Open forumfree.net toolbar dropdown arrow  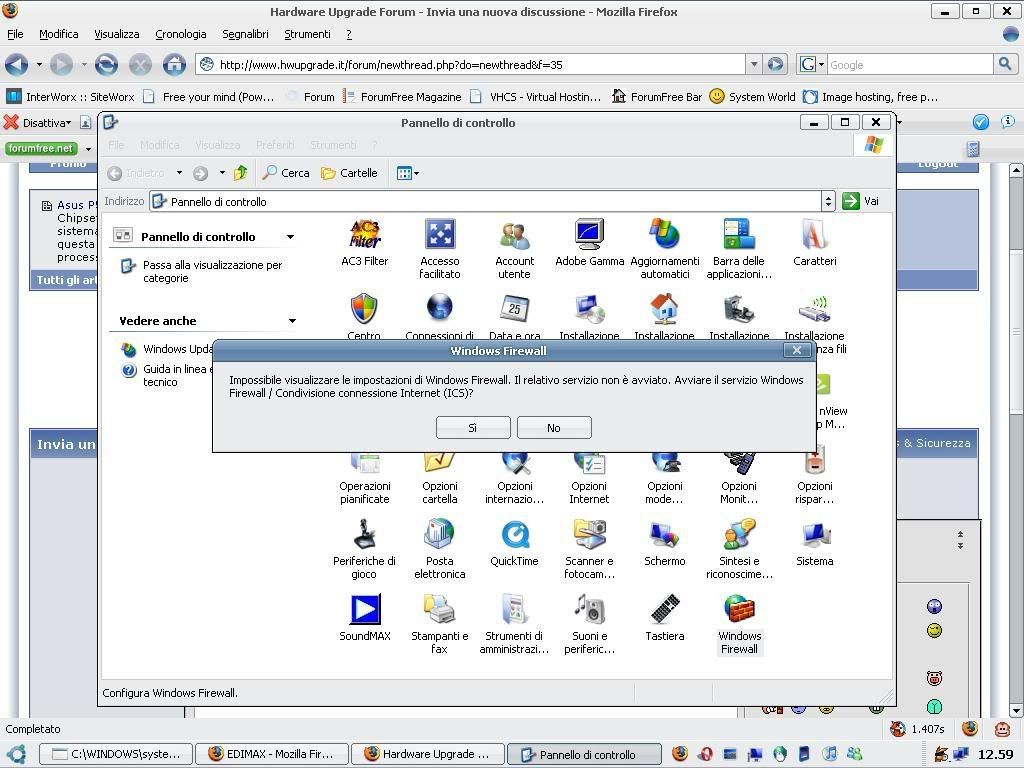pyautogui.click(x=88, y=149)
